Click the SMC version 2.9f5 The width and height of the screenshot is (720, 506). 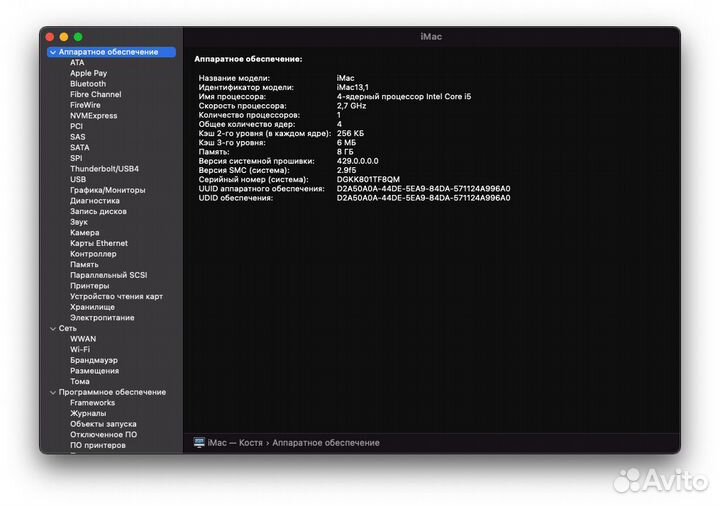click(346, 170)
